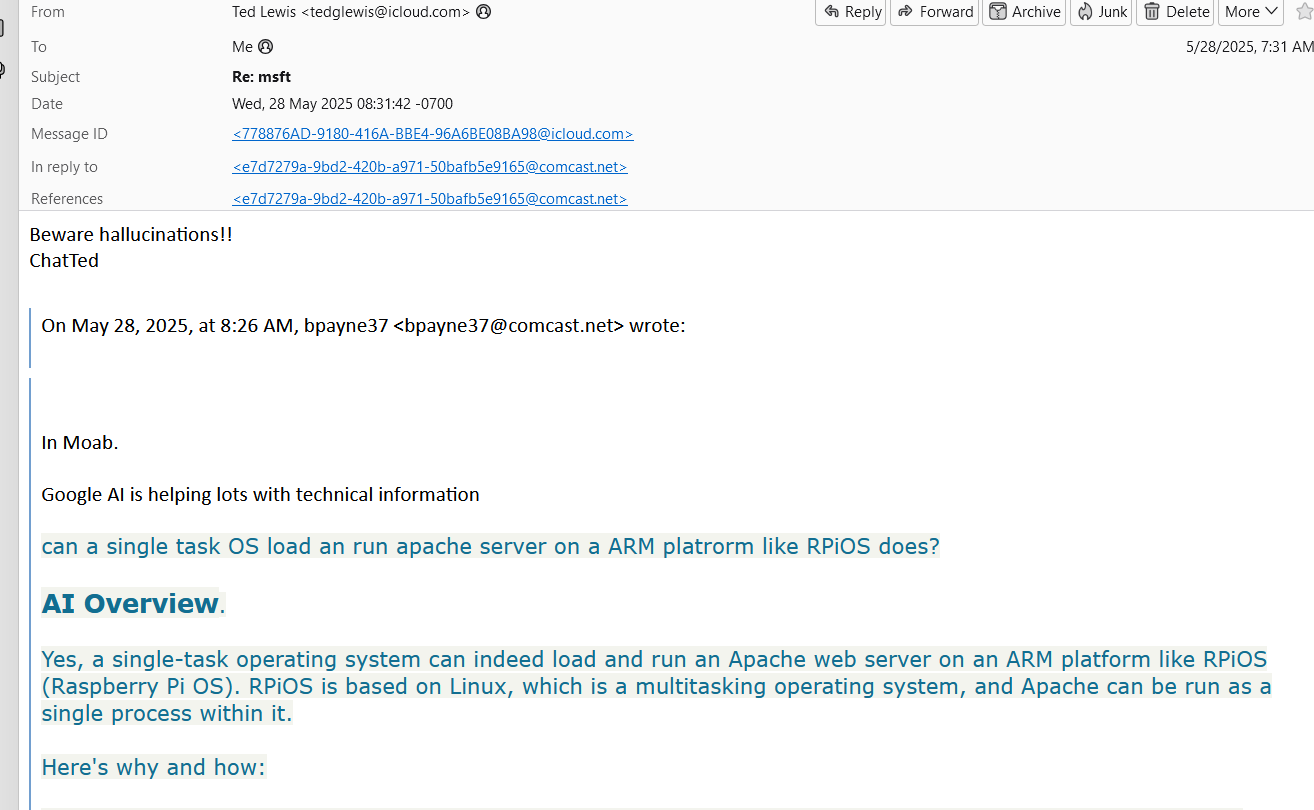
Task: Click the 'Here's why and how:' text
Action: tap(153, 767)
